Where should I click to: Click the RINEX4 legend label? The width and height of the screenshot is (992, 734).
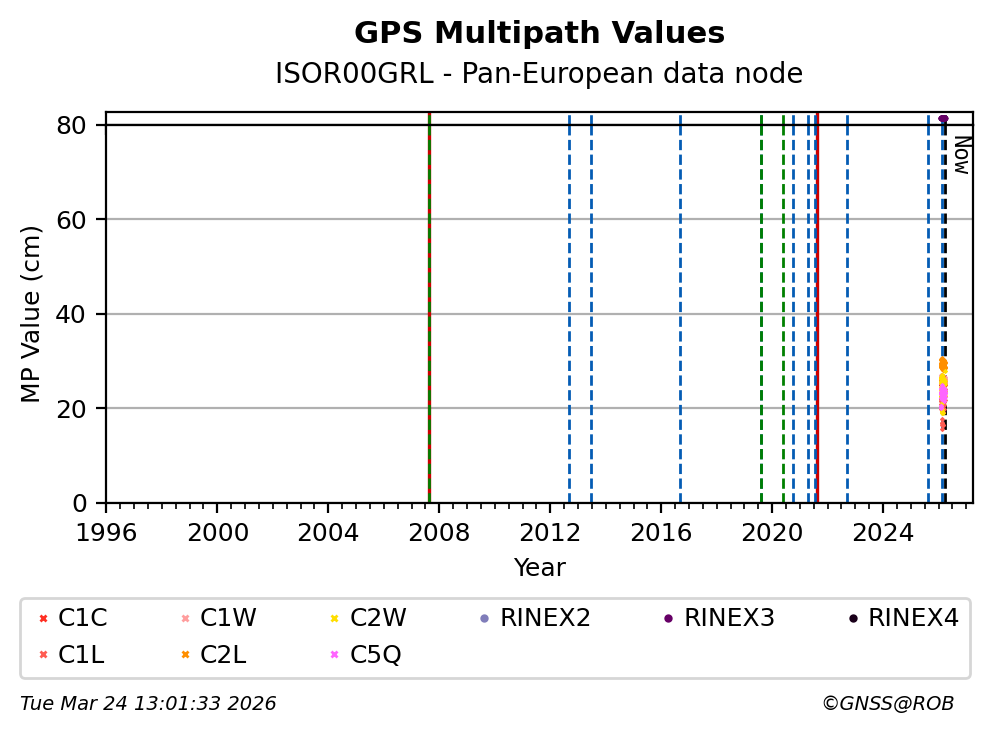coord(912,619)
